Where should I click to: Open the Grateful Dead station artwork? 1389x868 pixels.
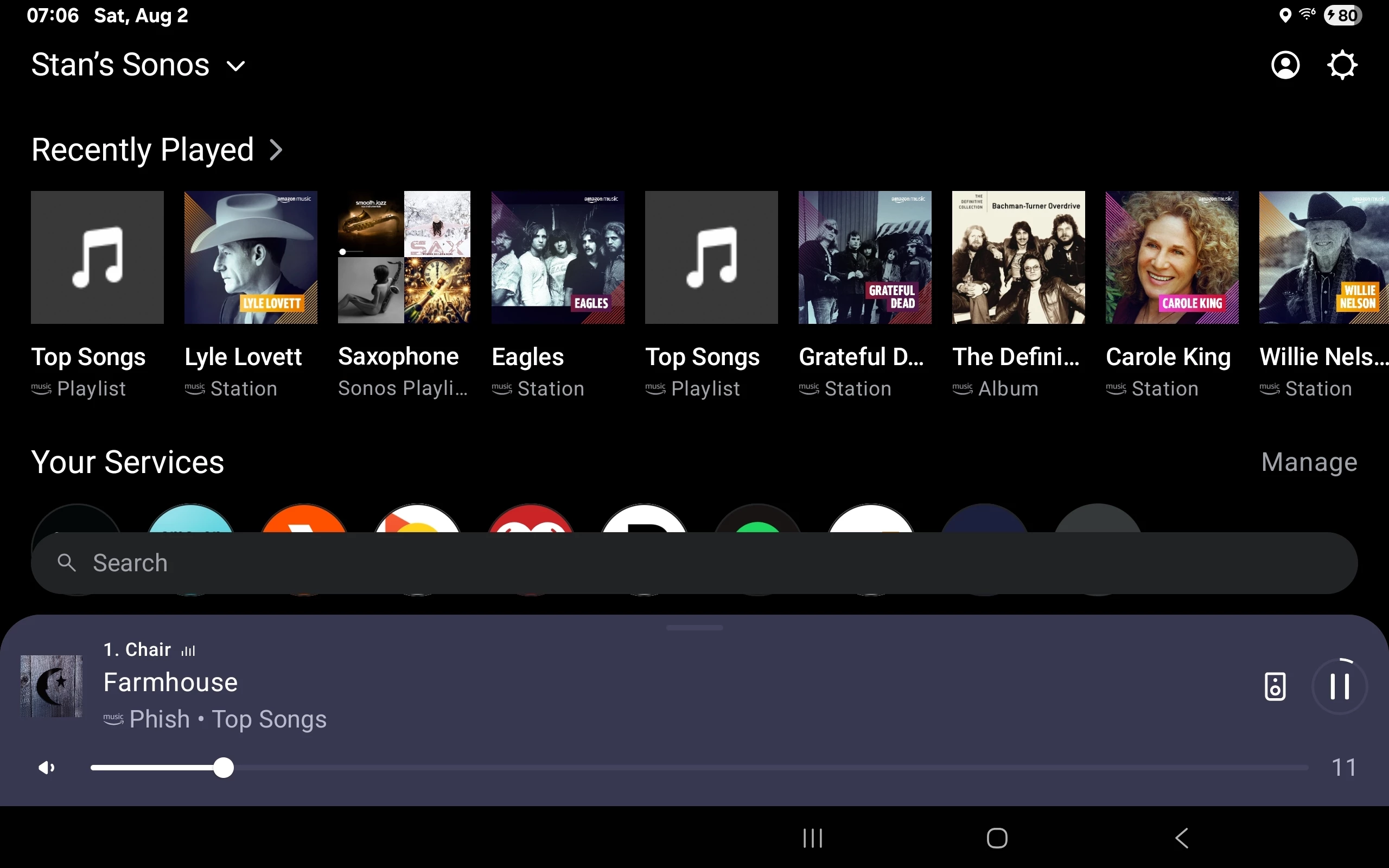point(865,257)
